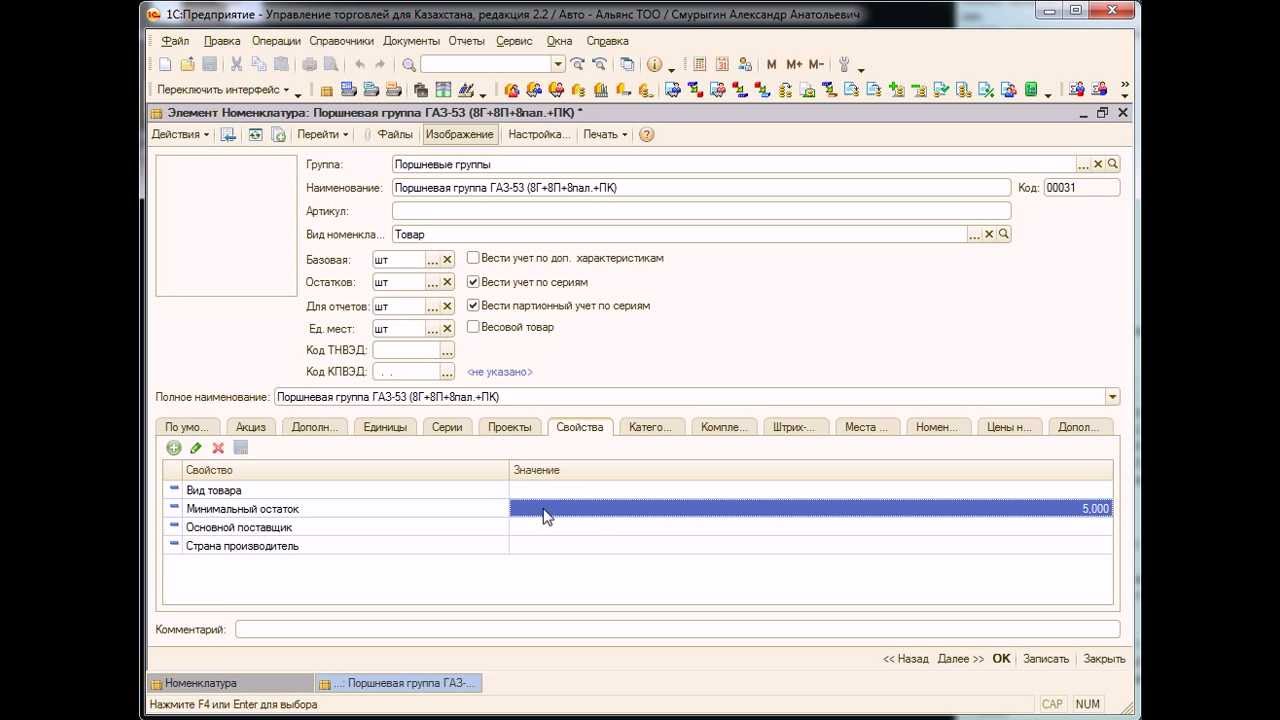The image size is (1280, 720).
Task: Click the << Назад button
Action: point(906,659)
